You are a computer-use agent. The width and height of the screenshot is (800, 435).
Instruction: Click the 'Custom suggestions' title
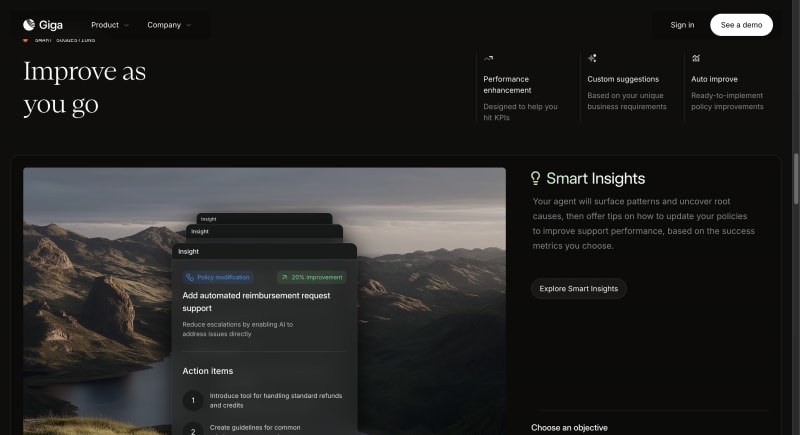[623, 79]
